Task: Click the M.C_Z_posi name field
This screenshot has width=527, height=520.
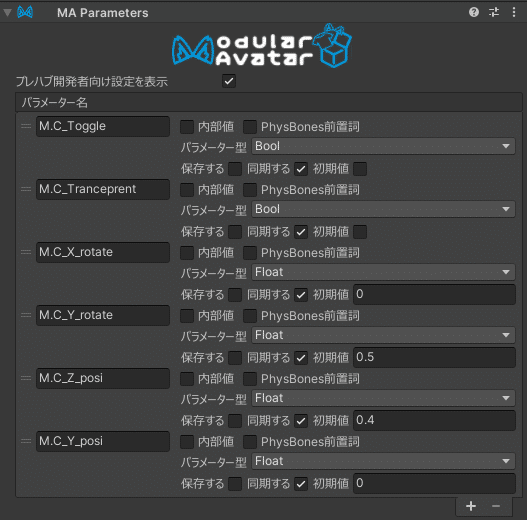Action: coord(103,378)
